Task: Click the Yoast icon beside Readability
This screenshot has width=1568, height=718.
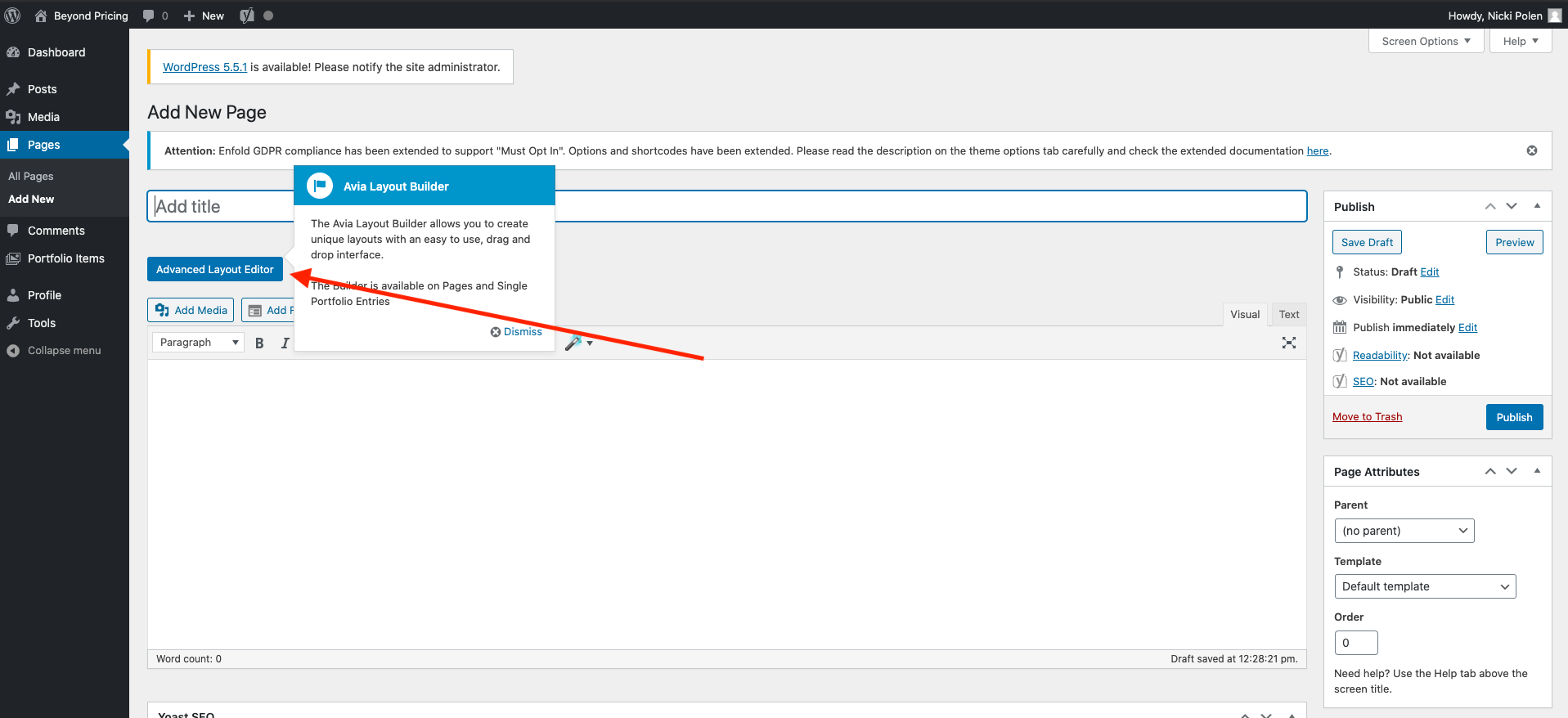Action: tap(1340, 355)
